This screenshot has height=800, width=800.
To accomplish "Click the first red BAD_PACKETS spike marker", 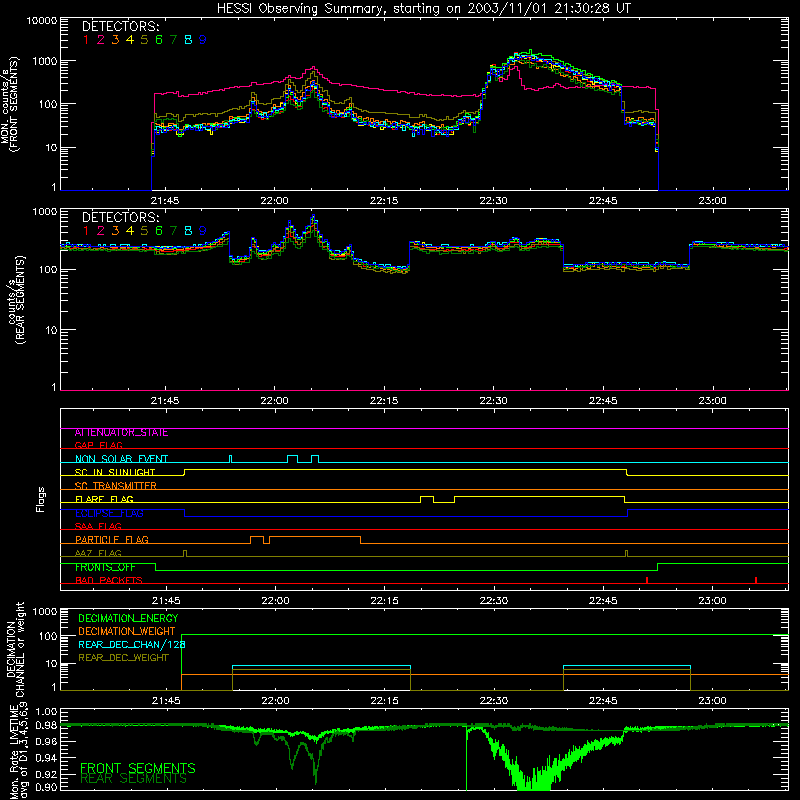I will click(x=647, y=580).
